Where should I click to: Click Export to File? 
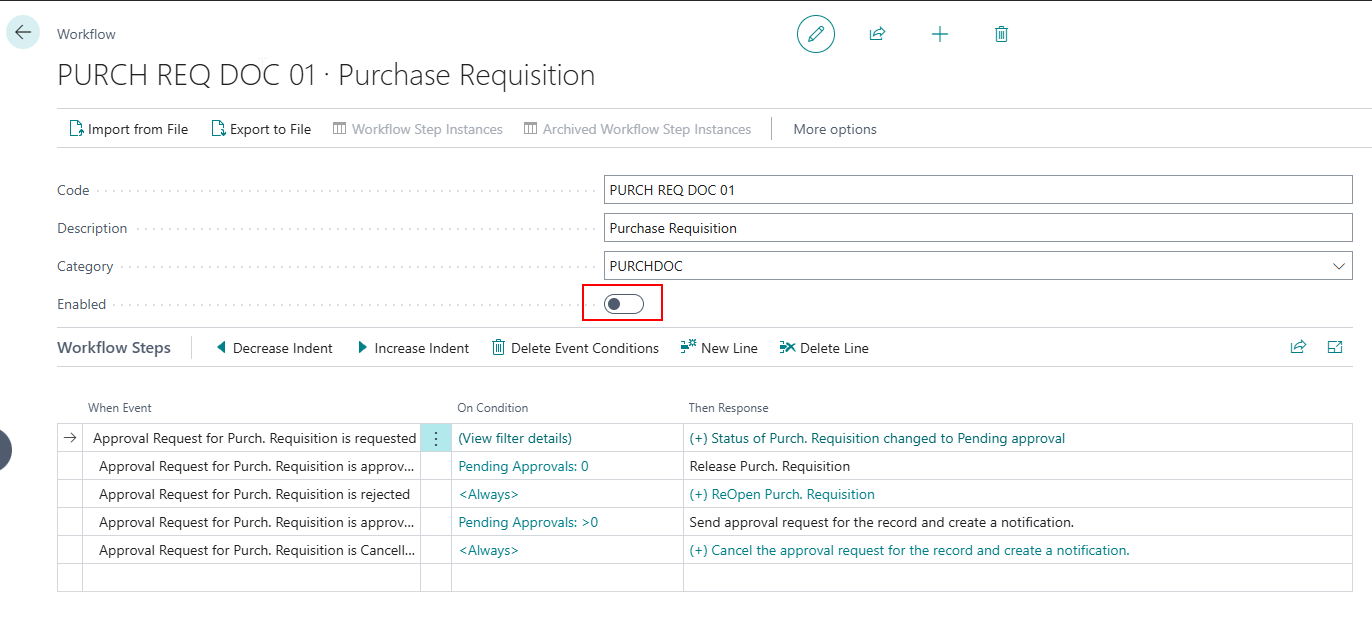tap(261, 129)
